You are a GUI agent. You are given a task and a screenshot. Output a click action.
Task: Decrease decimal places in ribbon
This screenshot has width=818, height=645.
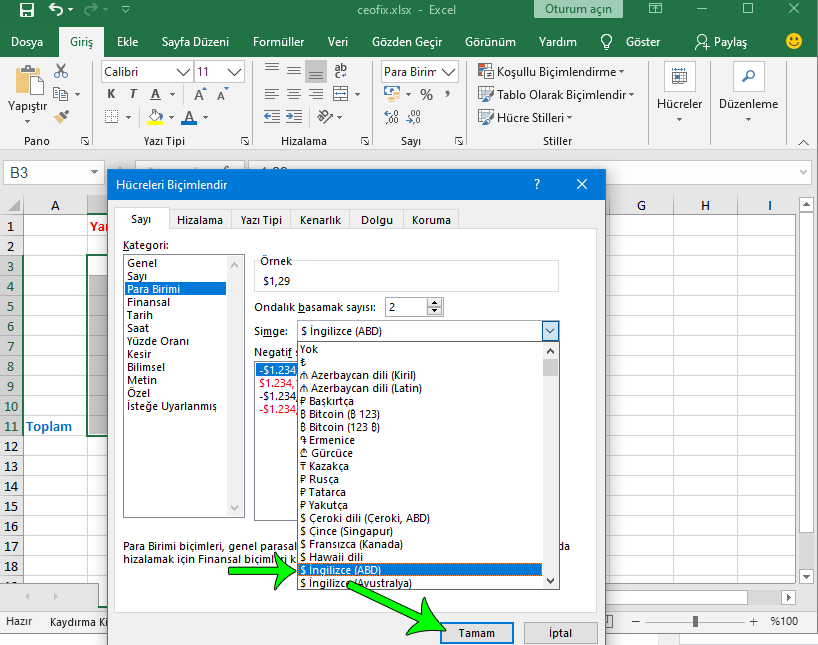(x=414, y=117)
